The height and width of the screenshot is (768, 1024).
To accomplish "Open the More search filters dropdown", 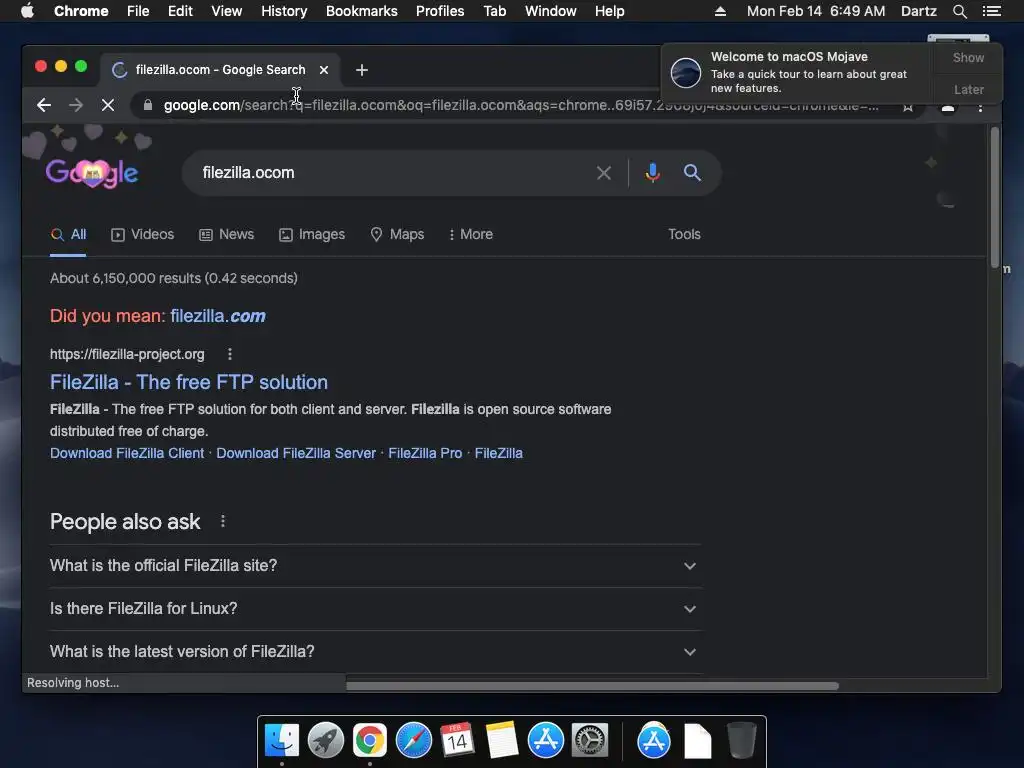I will 471,234.
